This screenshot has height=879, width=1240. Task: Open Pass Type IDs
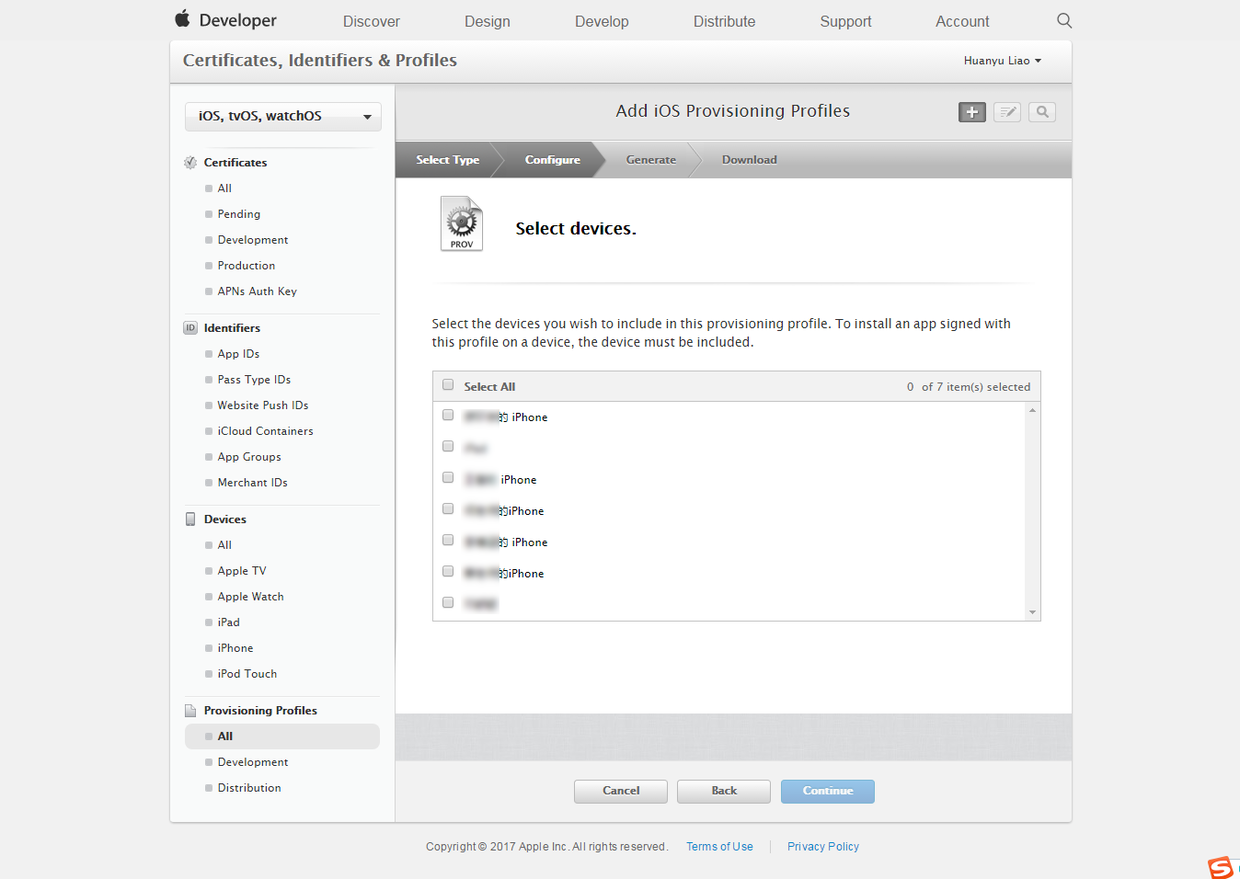pos(254,380)
